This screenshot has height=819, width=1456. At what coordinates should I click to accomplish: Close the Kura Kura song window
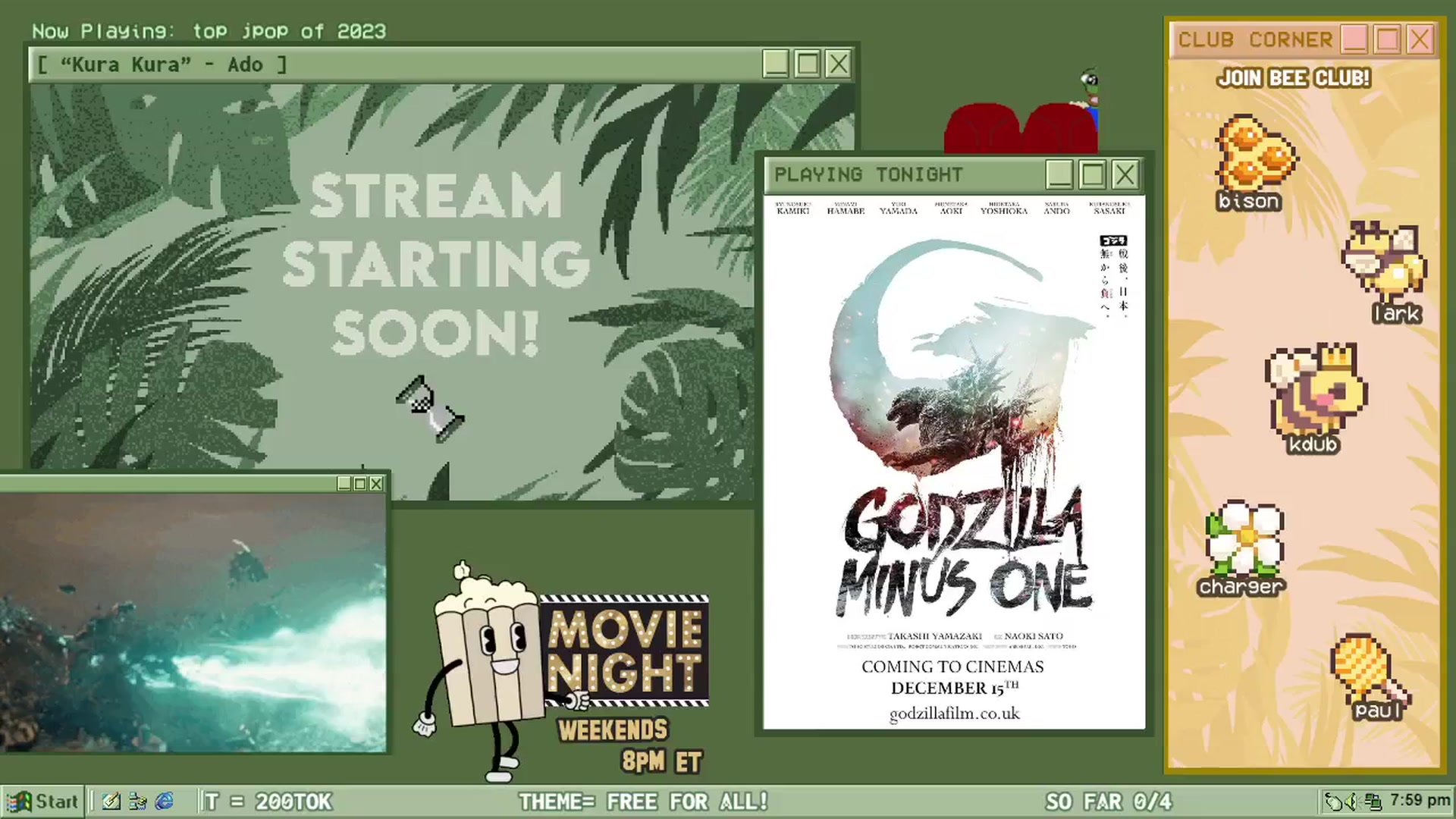point(838,64)
